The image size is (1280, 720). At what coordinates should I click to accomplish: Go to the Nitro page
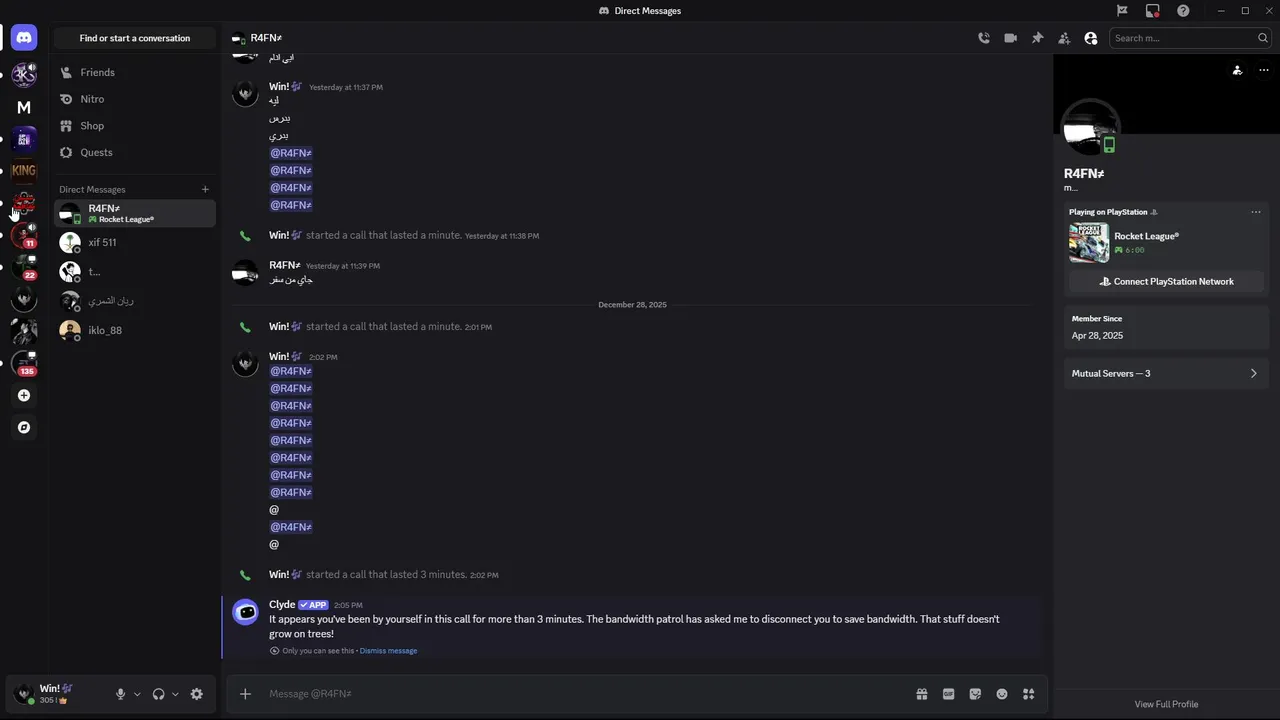coord(92,99)
